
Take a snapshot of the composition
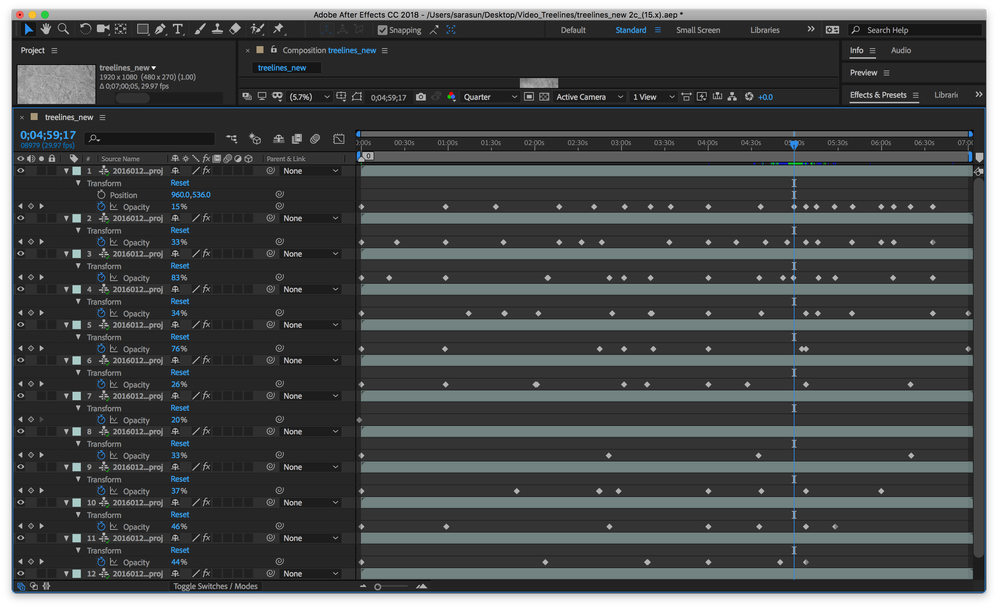tap(421, 96)
